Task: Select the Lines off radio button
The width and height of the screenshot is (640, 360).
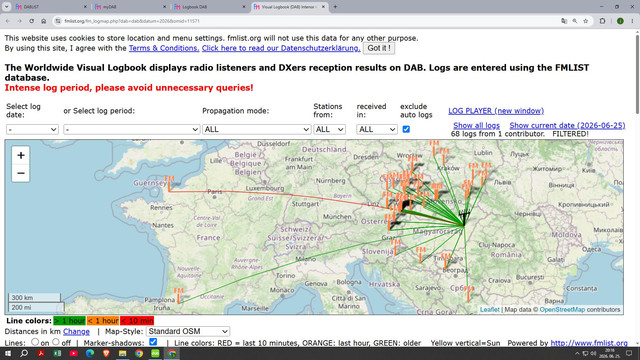Action: pyautogui.click(x=56, y=342)
